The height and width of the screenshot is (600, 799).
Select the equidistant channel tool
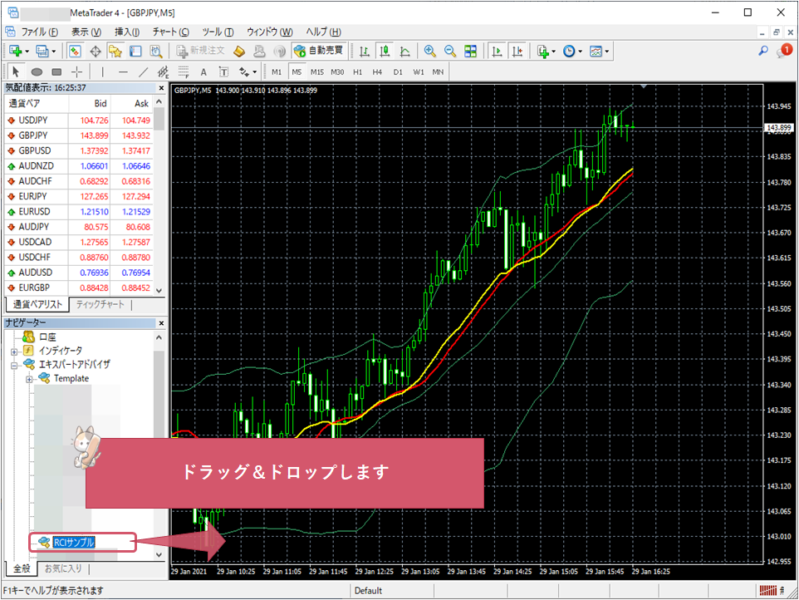pyautogui.click(x=163, y=72)
